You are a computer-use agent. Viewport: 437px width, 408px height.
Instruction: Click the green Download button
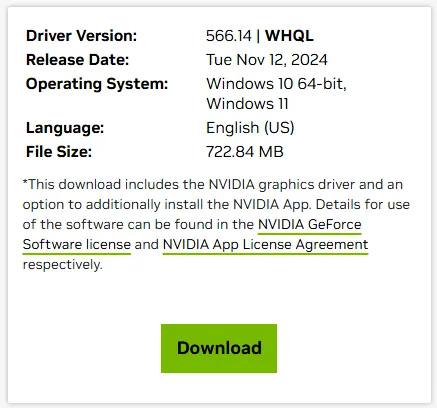(x=219, y=348)
